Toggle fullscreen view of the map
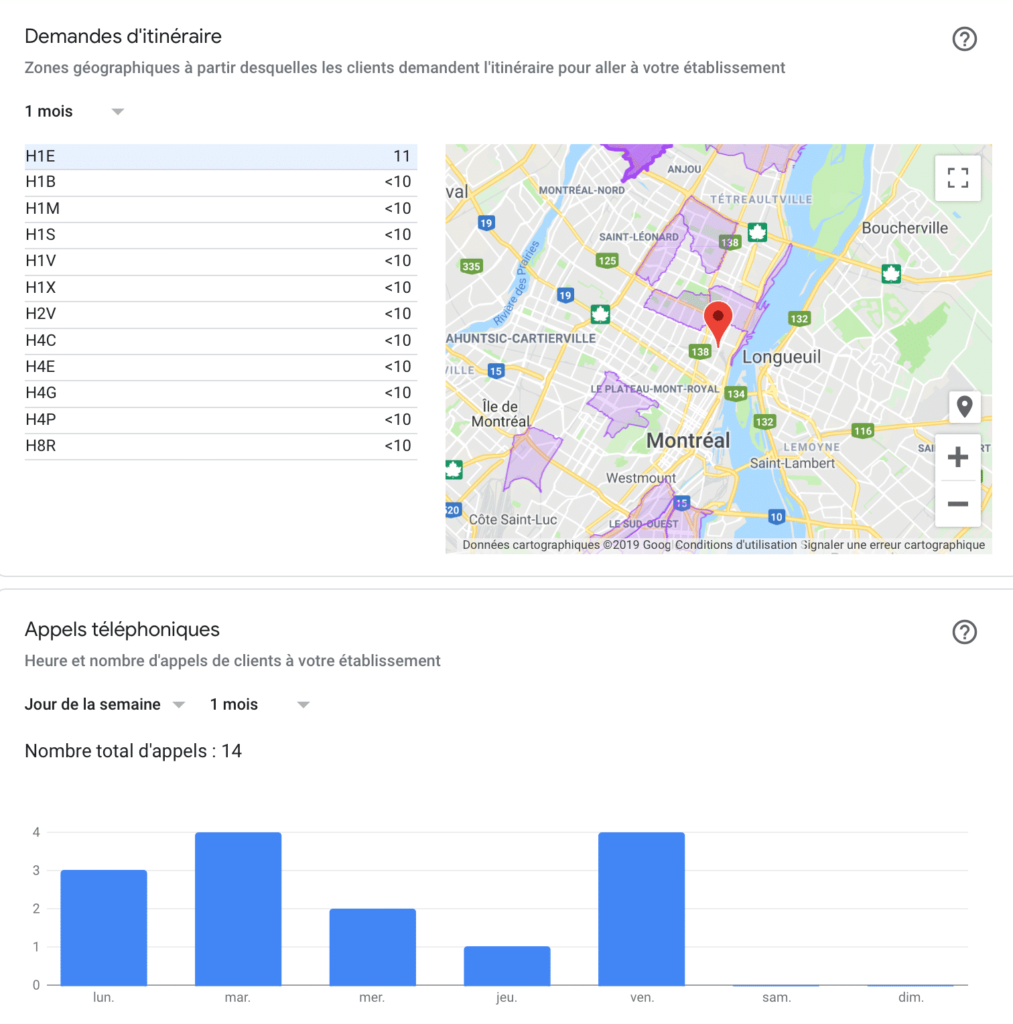 tap(957, 178)
